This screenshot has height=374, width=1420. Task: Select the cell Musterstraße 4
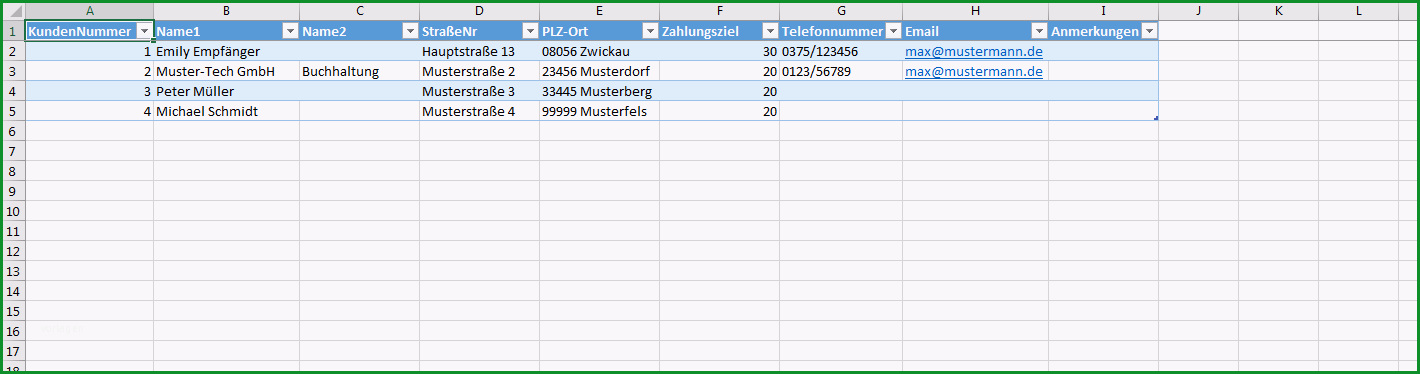[479, 111]
